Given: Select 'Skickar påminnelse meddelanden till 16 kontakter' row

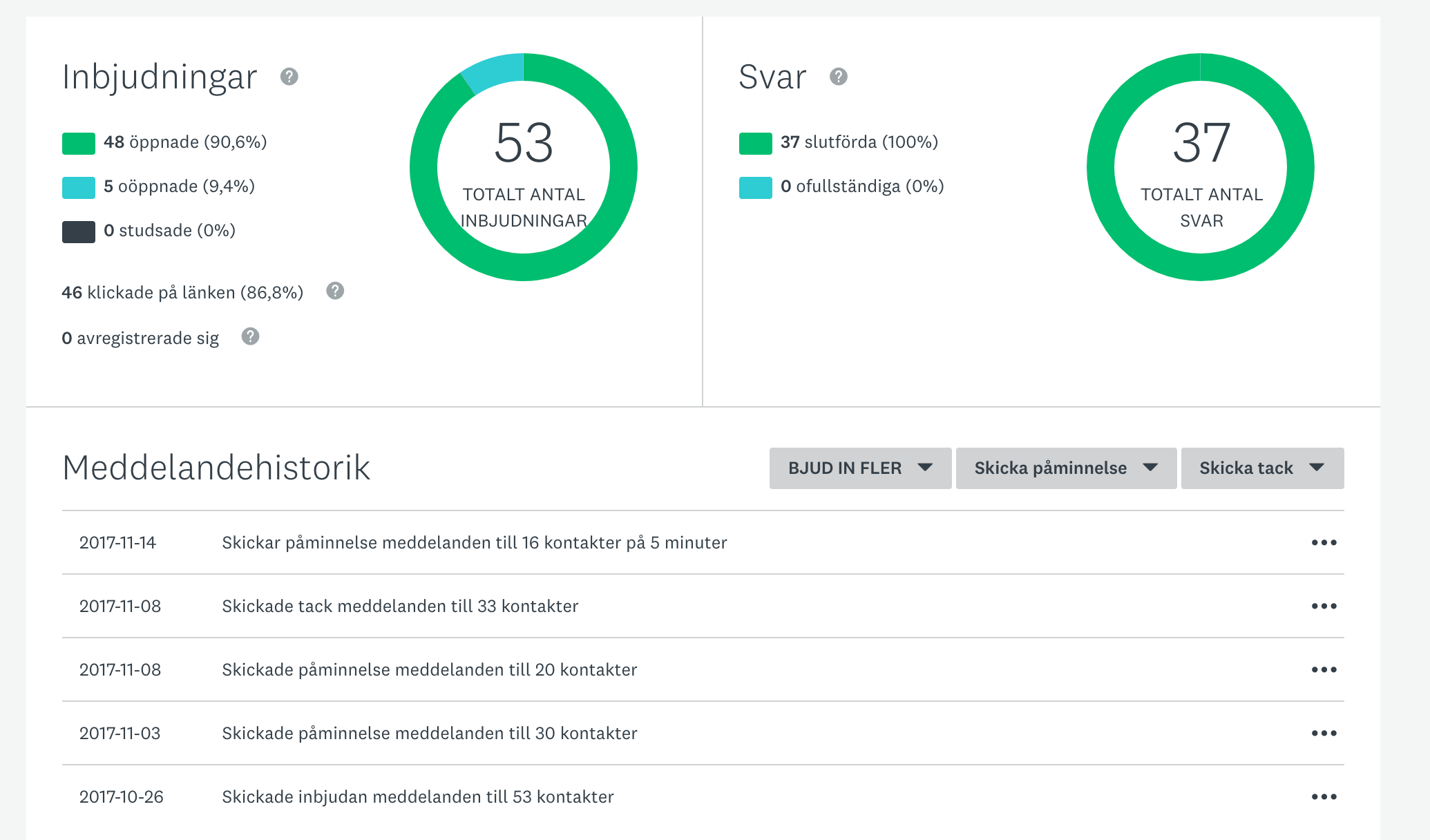Looking at the screenshot, I should point(703,542).
